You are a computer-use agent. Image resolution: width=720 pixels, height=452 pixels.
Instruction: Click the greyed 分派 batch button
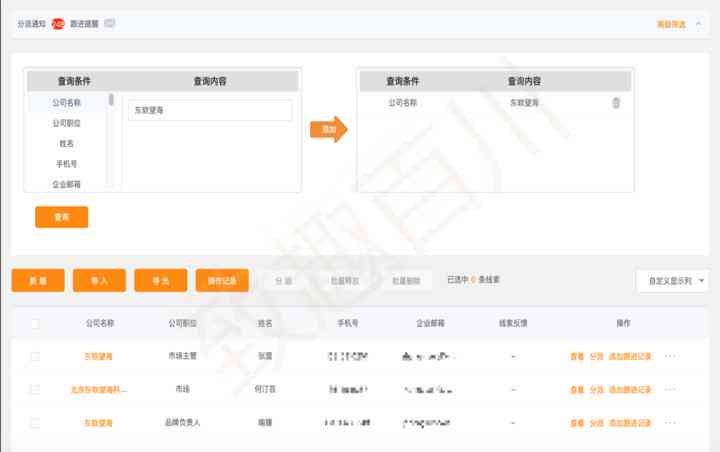coord(283,281)
